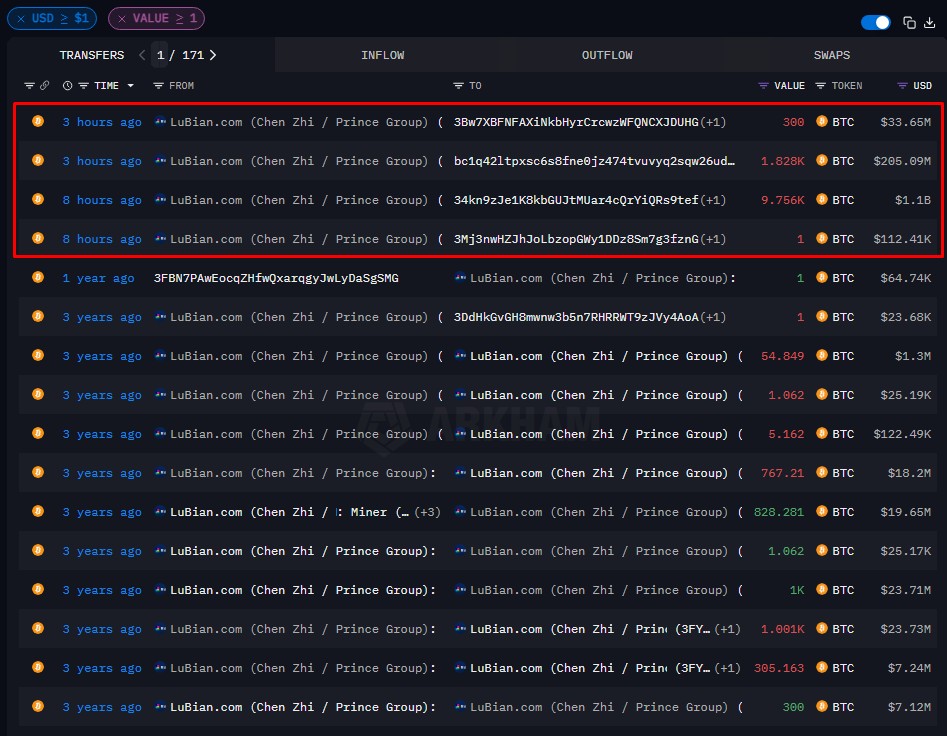Remove the "VALUE ≥ 1" filter chip
The width and height of the screenshot is (947, 736).
pyautogui.click(x=124, y=18)
